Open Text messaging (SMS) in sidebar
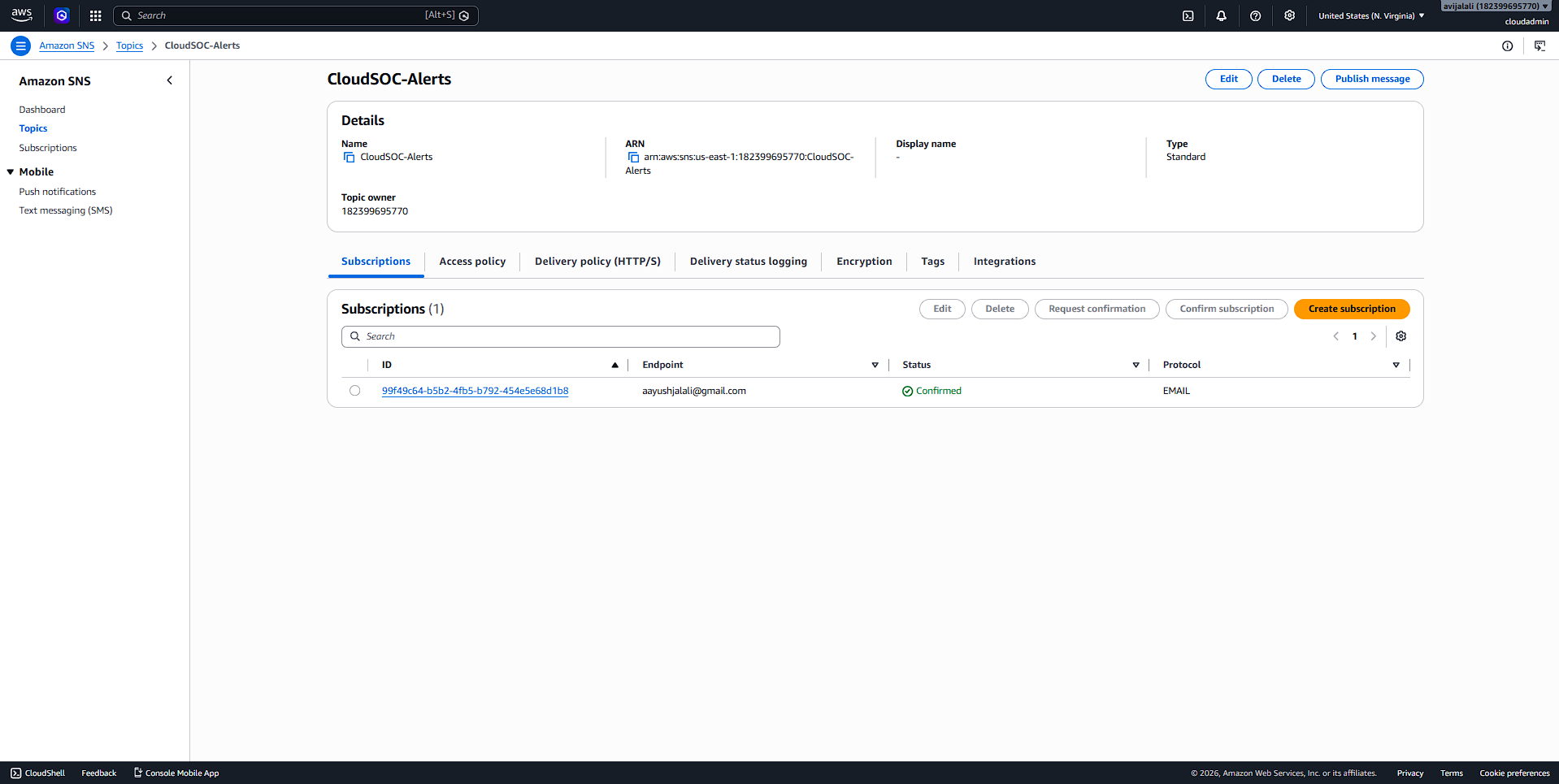 (66, 210)
